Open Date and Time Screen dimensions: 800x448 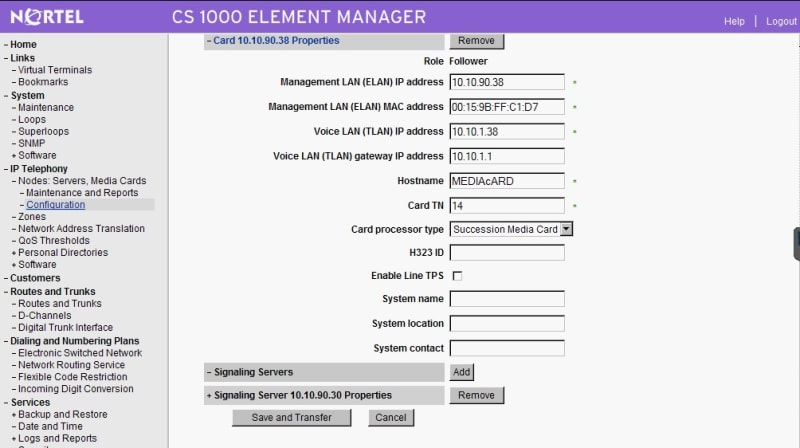[50, 426]
